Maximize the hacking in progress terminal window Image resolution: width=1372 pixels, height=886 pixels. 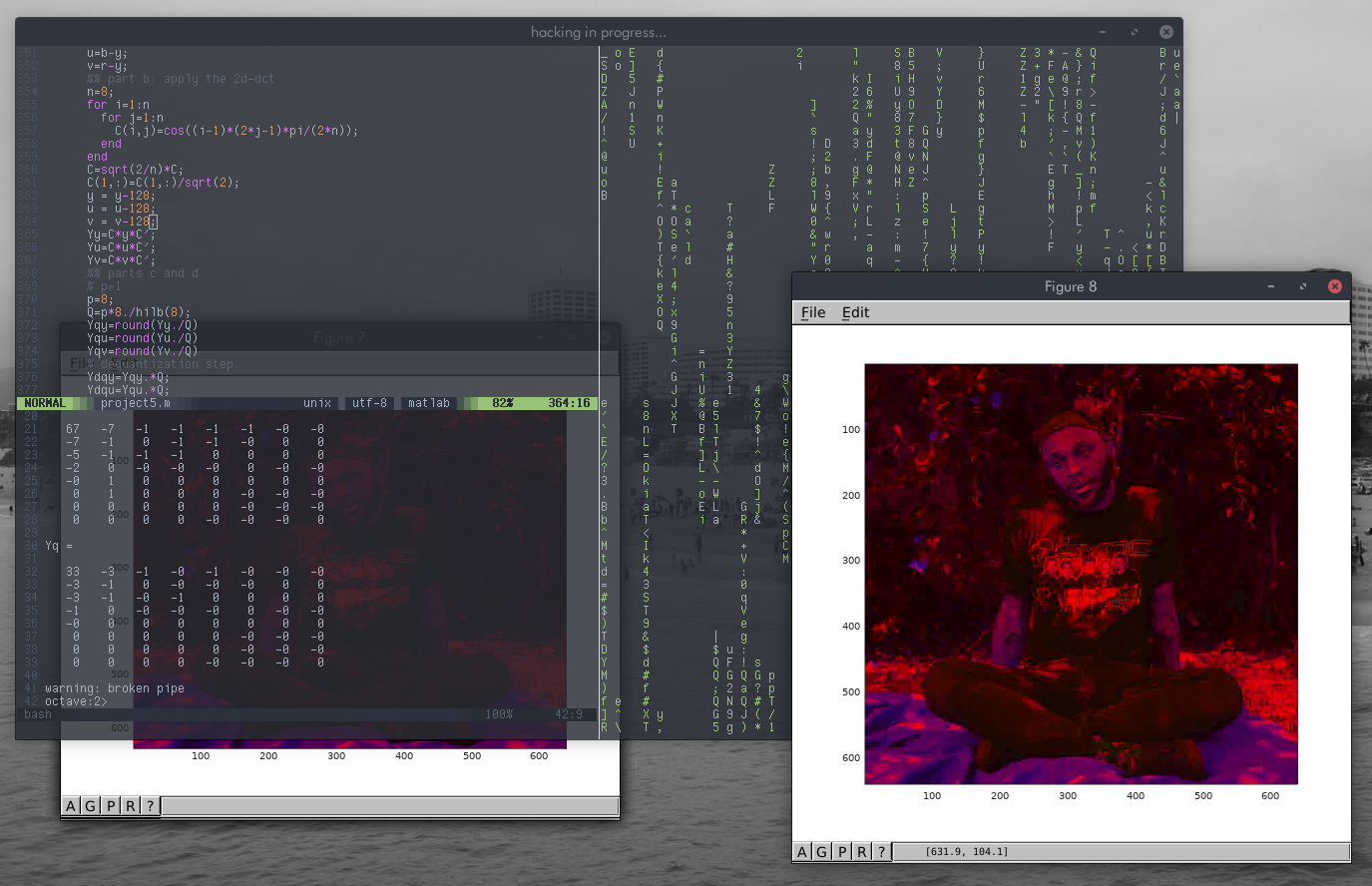point(1135,32)
